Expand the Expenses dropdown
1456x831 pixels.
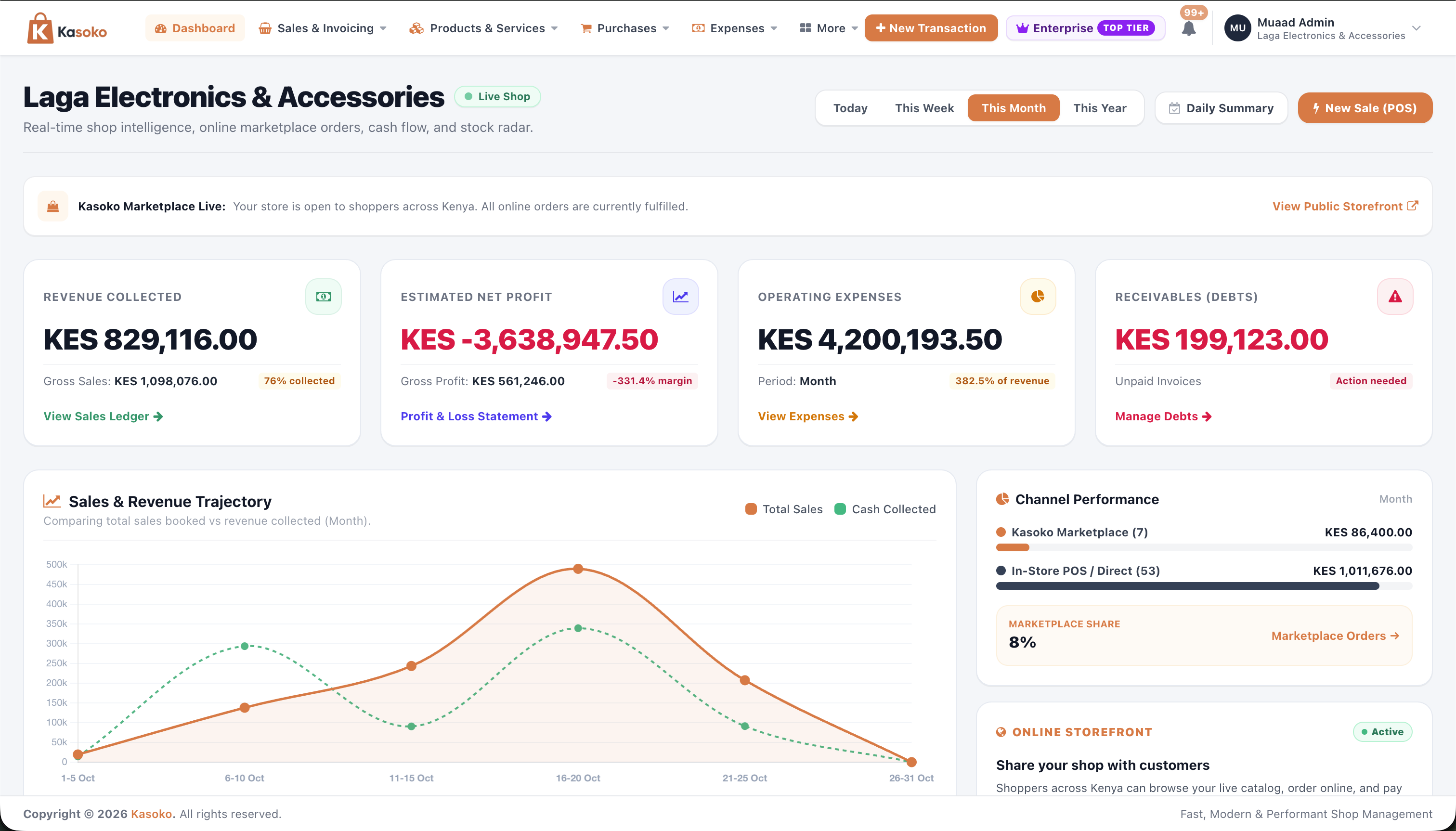735,28
